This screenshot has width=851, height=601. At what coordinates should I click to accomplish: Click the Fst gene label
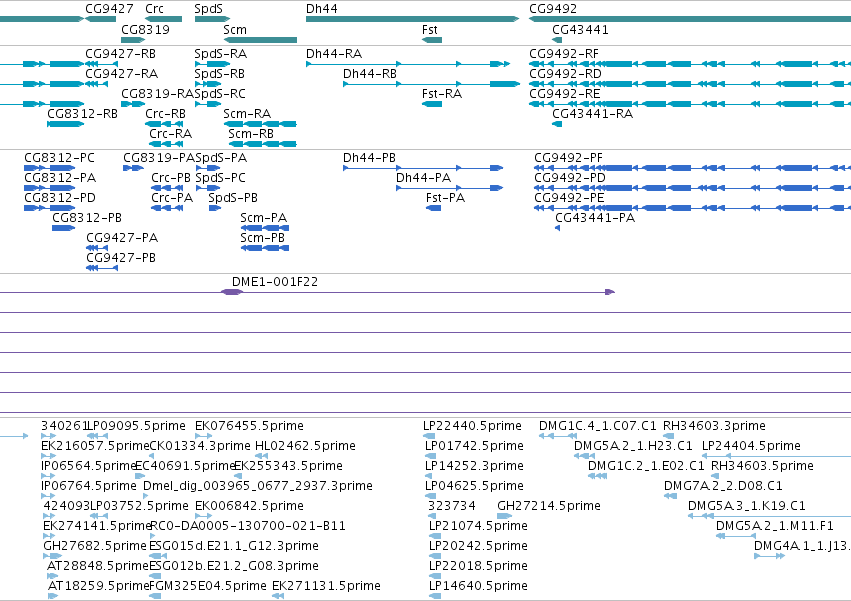pyautogui.click(x=429, y=30)
